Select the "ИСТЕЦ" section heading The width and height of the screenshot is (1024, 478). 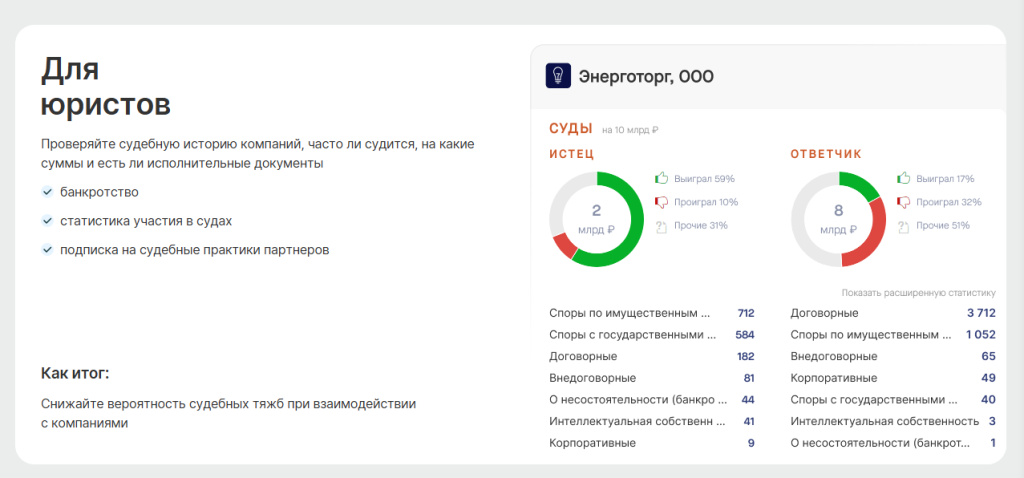[571, 154]
